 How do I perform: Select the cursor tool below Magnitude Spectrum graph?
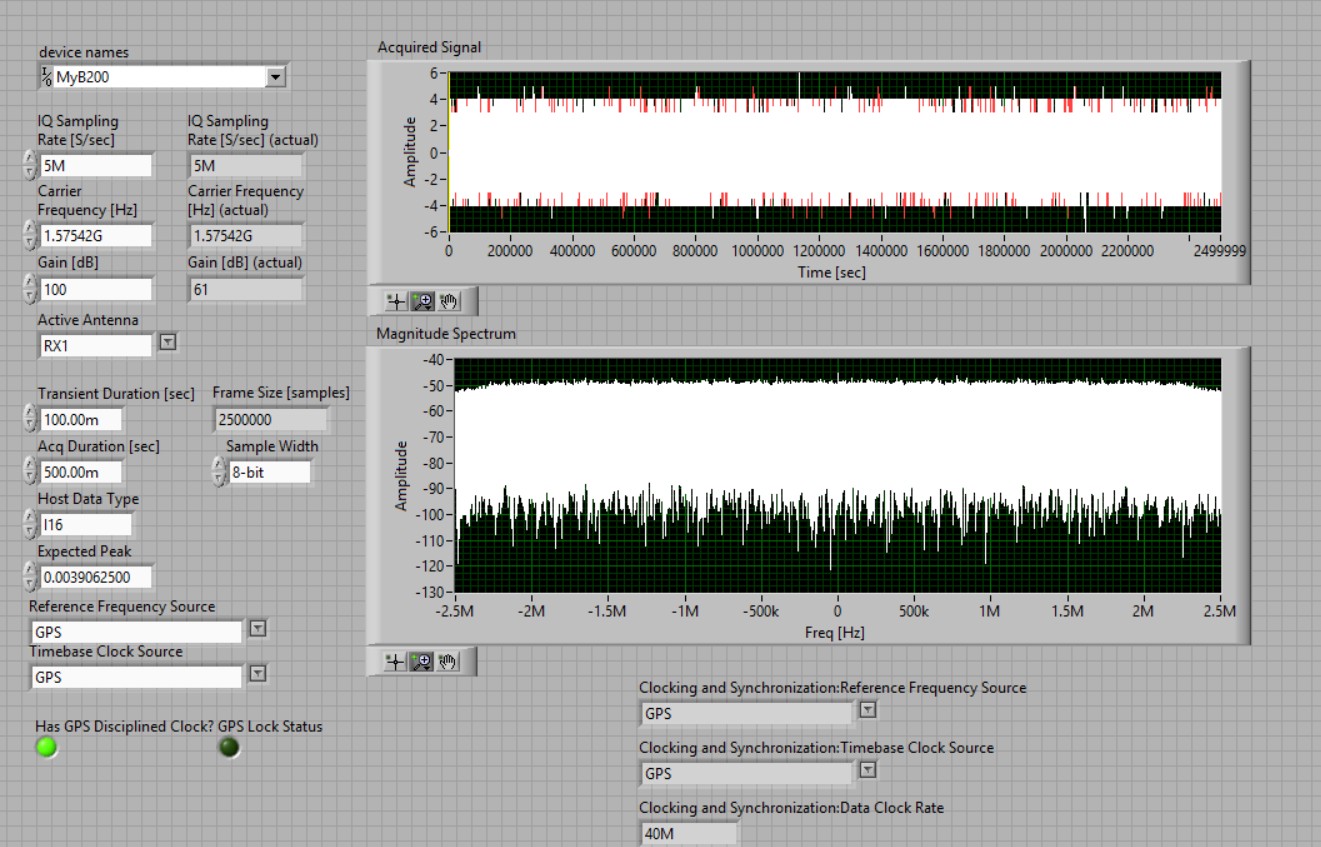point(396,661)
